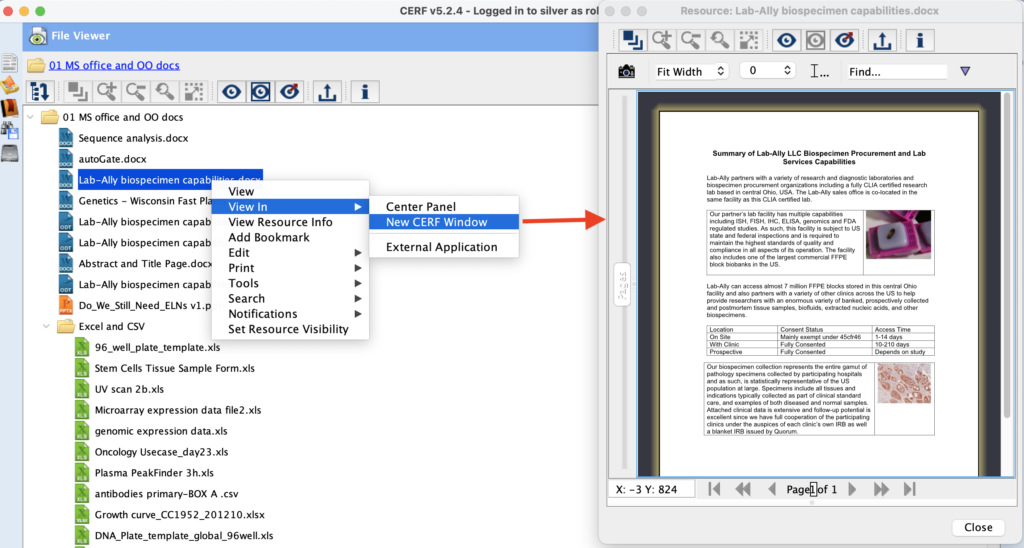This screenshot has height=548, width=1024.
Task: Open the Fit Width zoom dropdown
Action: [691, 72]
